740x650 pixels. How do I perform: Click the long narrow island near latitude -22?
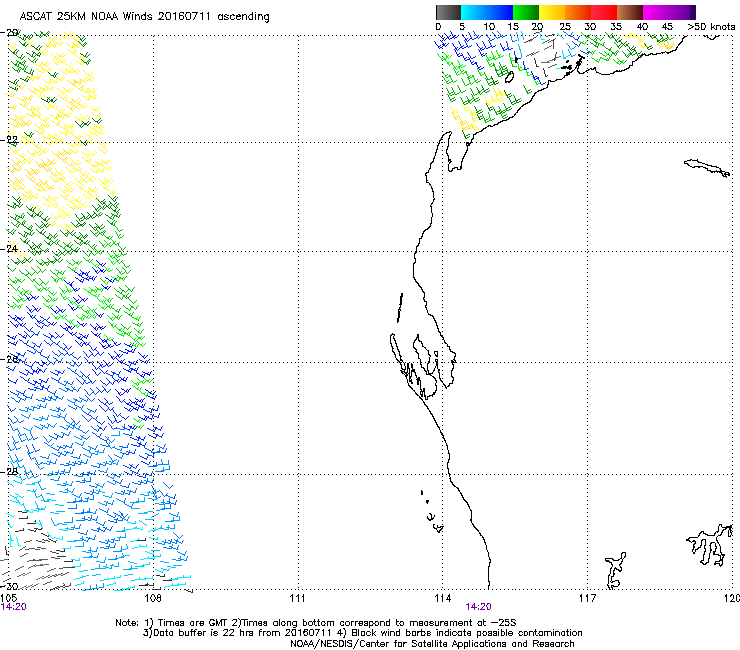point(707,168)
